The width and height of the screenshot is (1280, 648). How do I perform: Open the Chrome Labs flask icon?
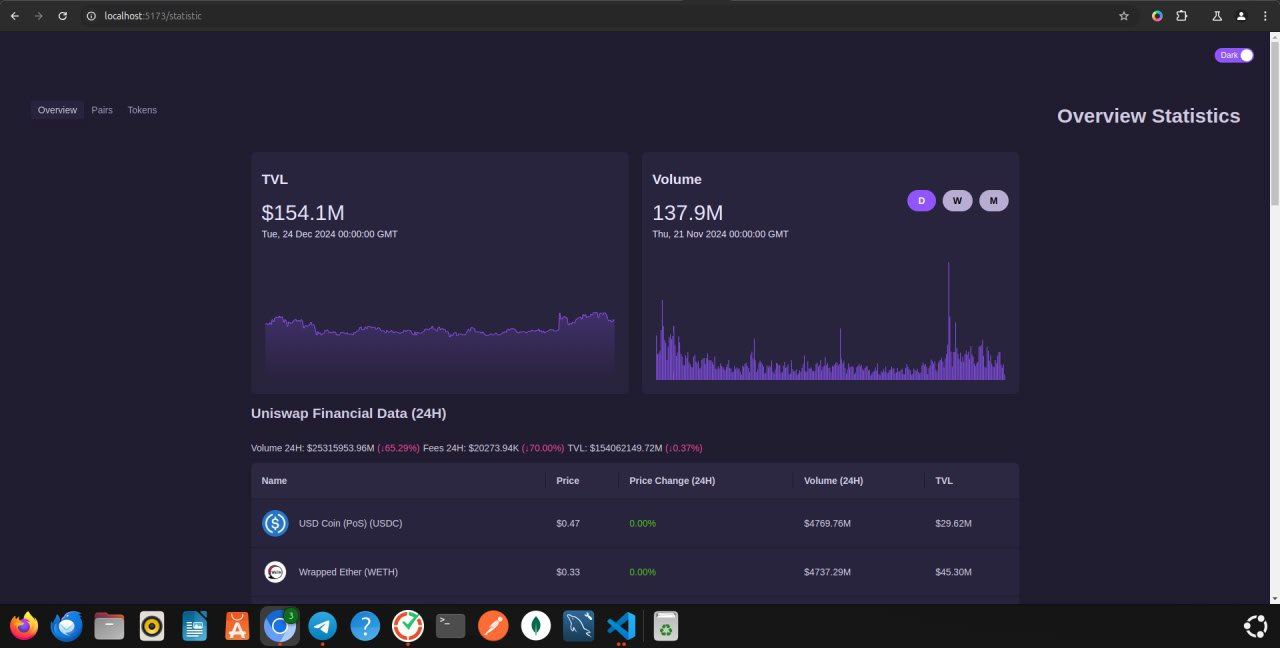tap(1217, 16)
